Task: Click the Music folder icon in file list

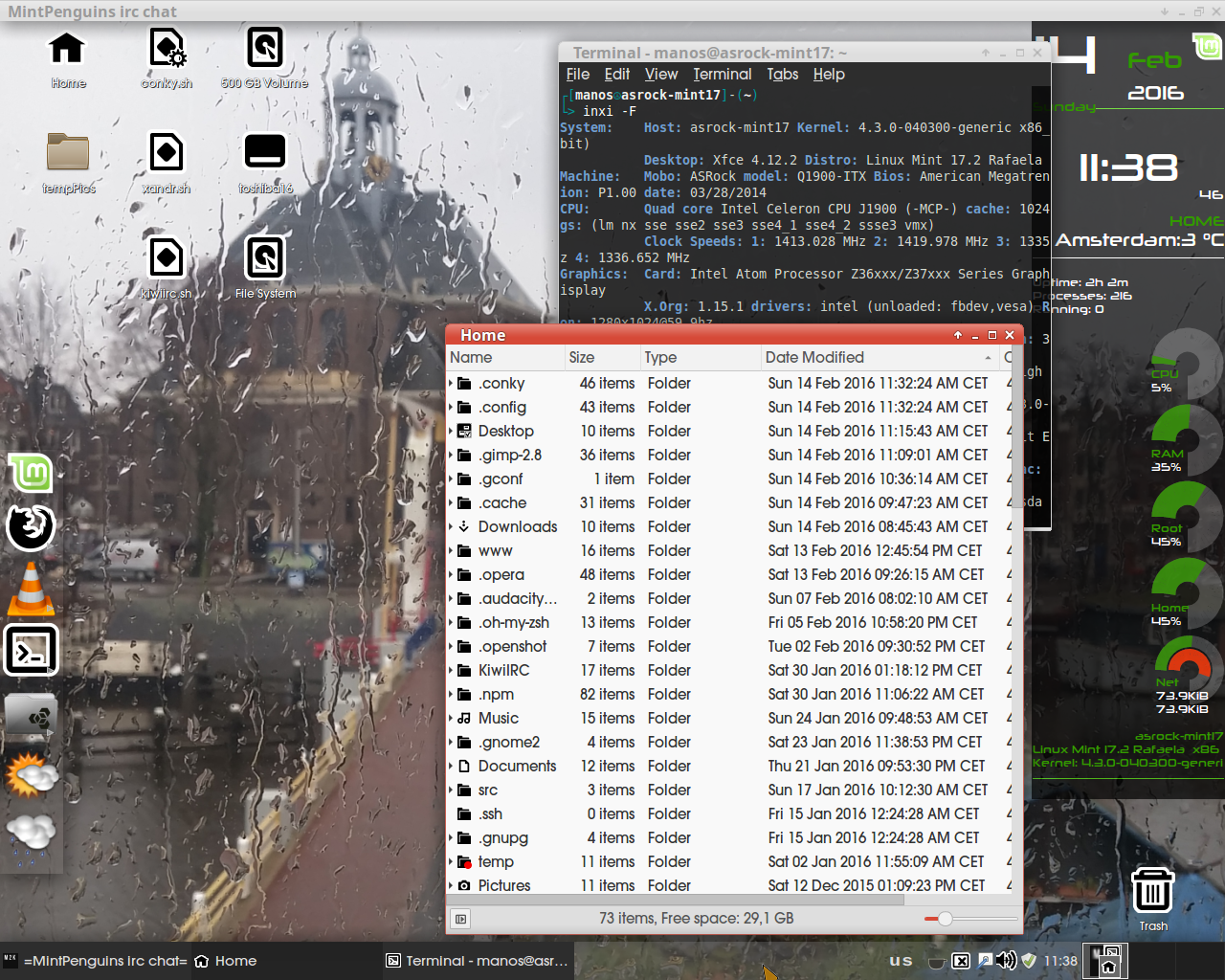Action: (x=464, y=718)
